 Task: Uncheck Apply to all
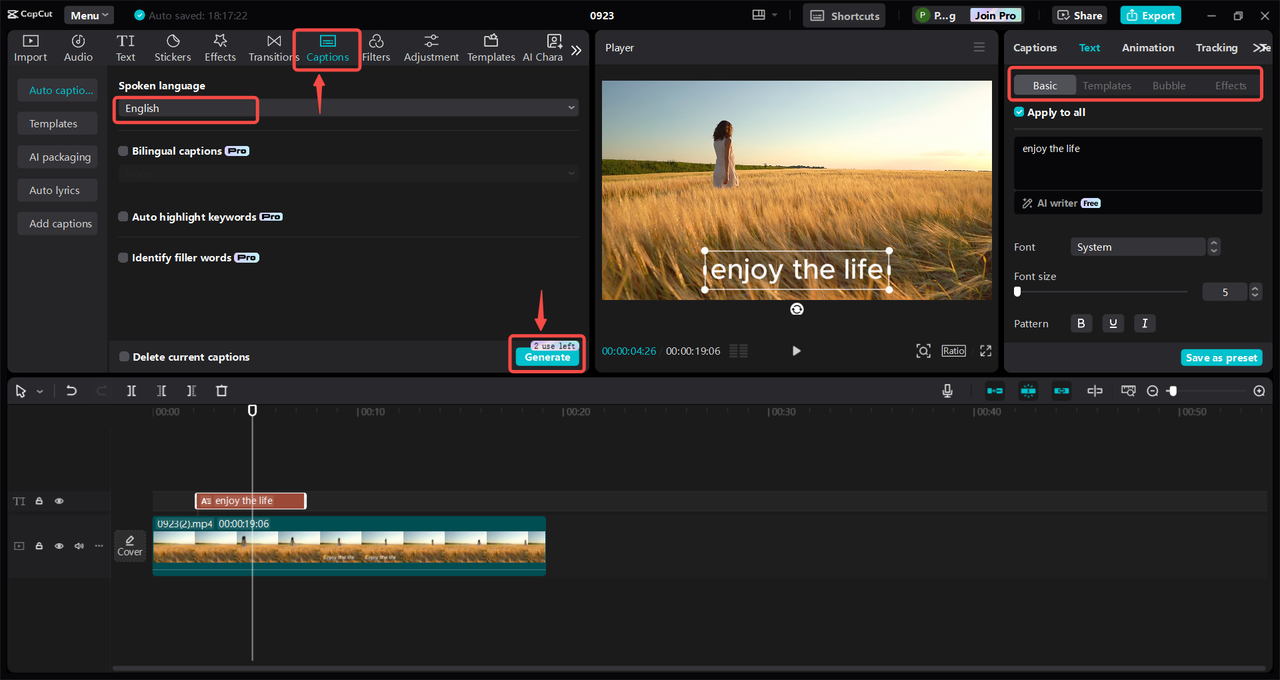(1019, 113)
